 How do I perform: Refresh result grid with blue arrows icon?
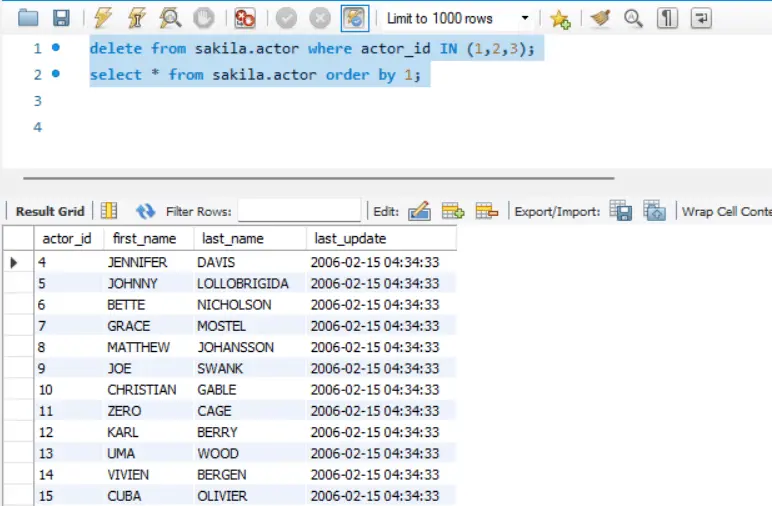pos(145,211)
